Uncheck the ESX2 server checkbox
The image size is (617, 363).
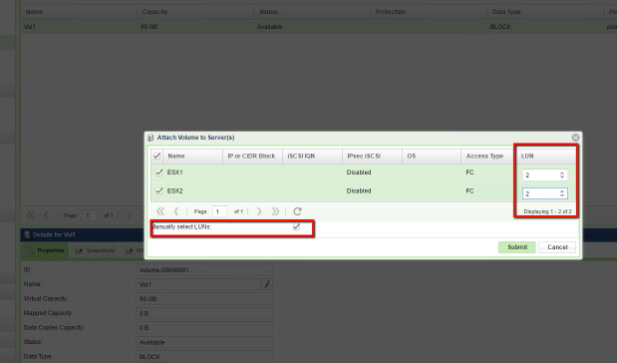click(x=159, y=191)
